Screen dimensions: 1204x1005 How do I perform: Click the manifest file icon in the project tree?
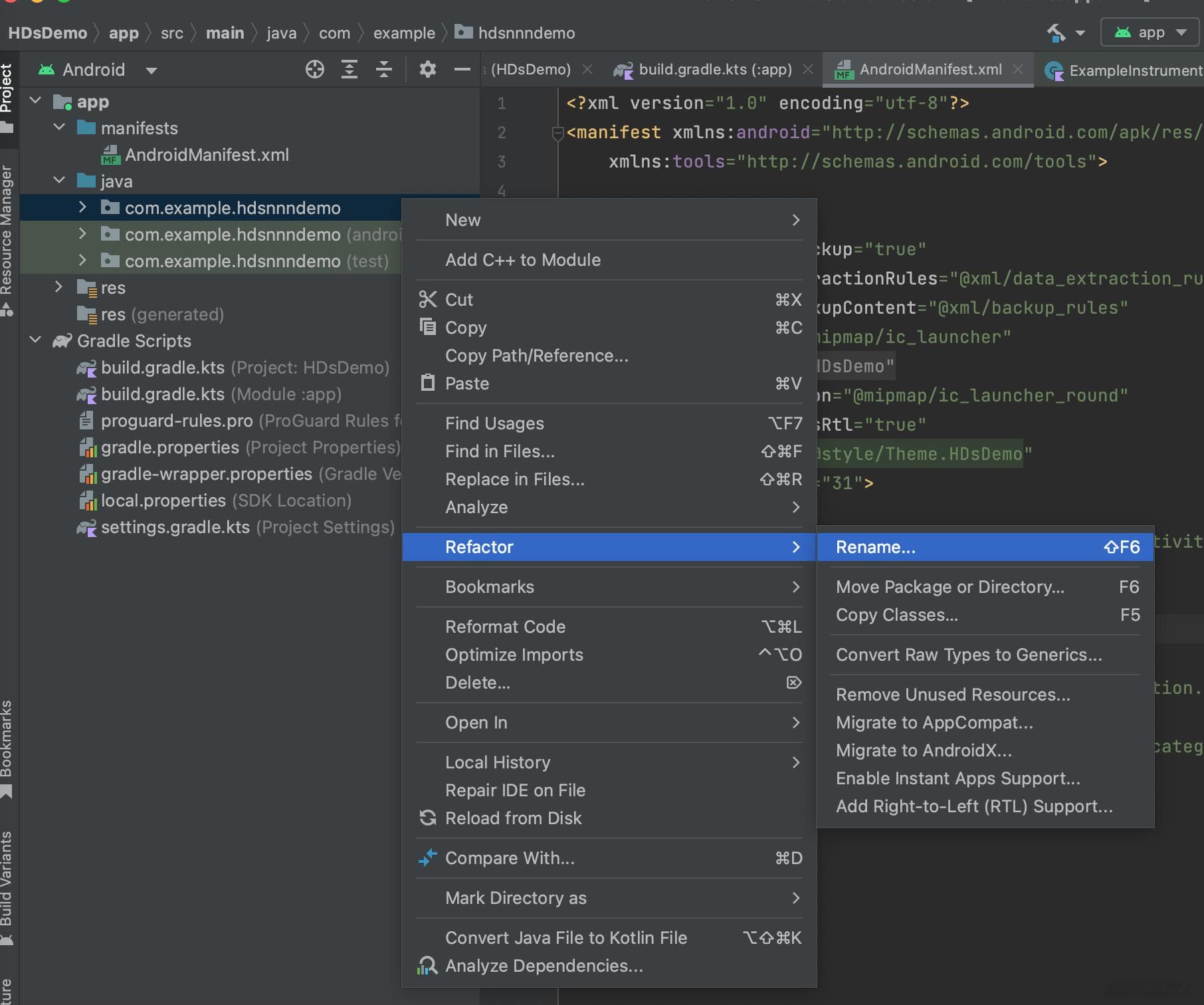(x=110, y=154)
